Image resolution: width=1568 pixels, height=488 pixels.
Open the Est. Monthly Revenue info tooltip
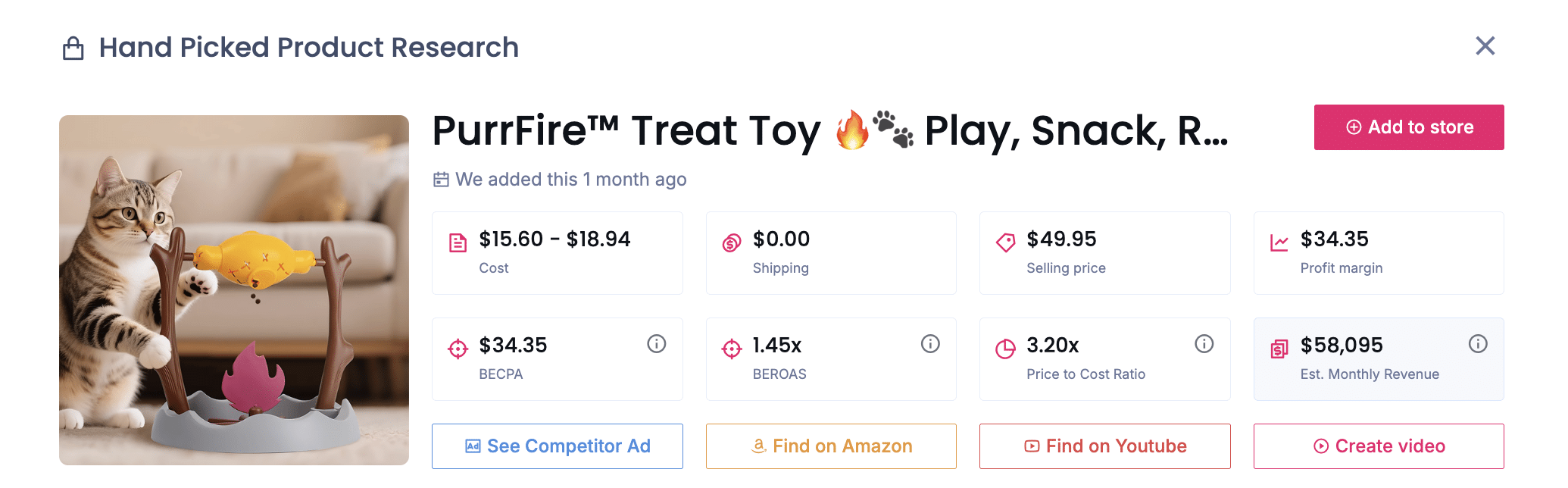1479,343
